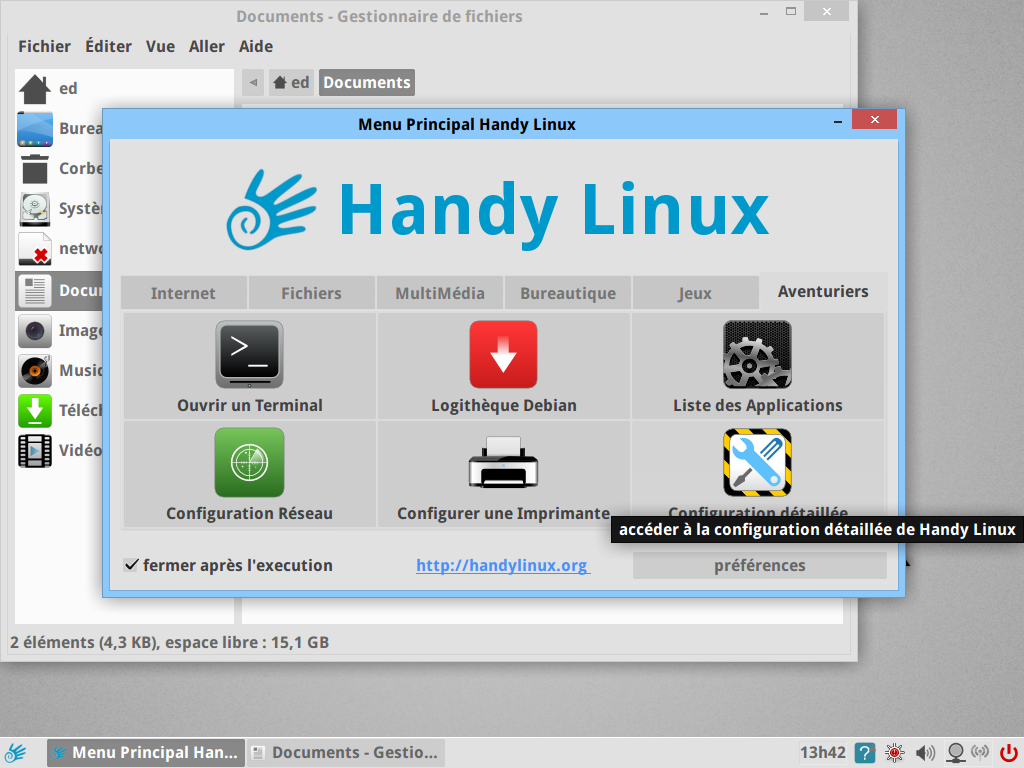Image resolution: width=1024 pixels, height=768 pixels.
Task: Select the Documents sidebar icon
Action: [x=35, y=291]
